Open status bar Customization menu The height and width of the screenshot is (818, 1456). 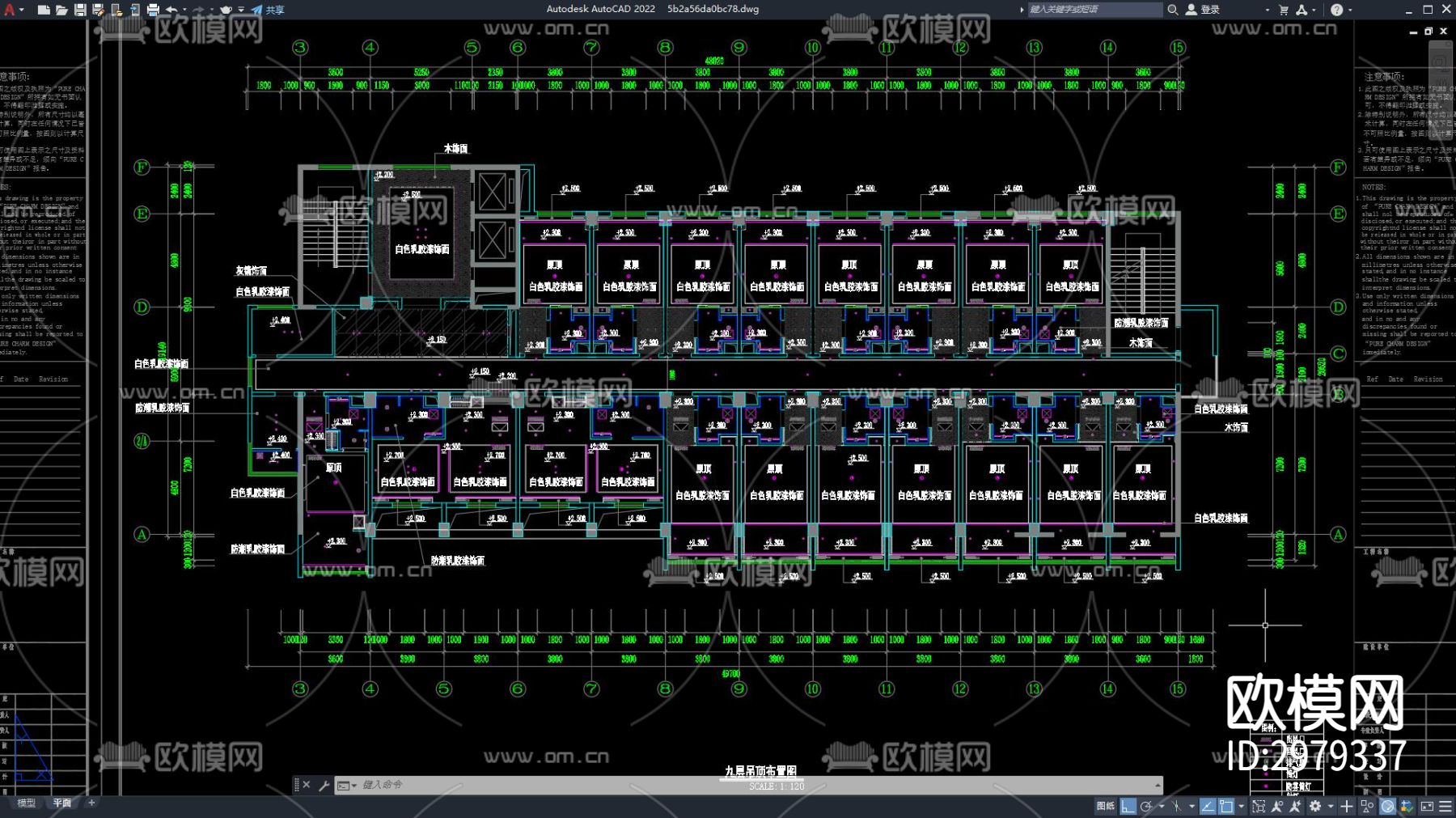(x=1445, y=806)
